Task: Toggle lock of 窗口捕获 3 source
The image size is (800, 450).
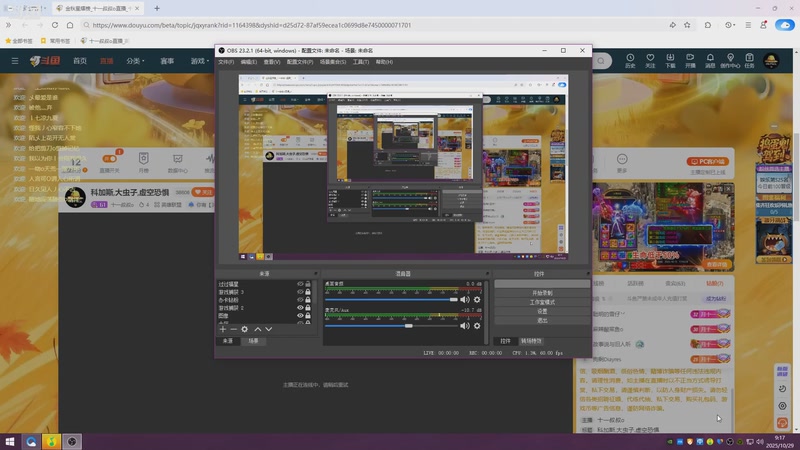Action: click(x=308, y=292)
